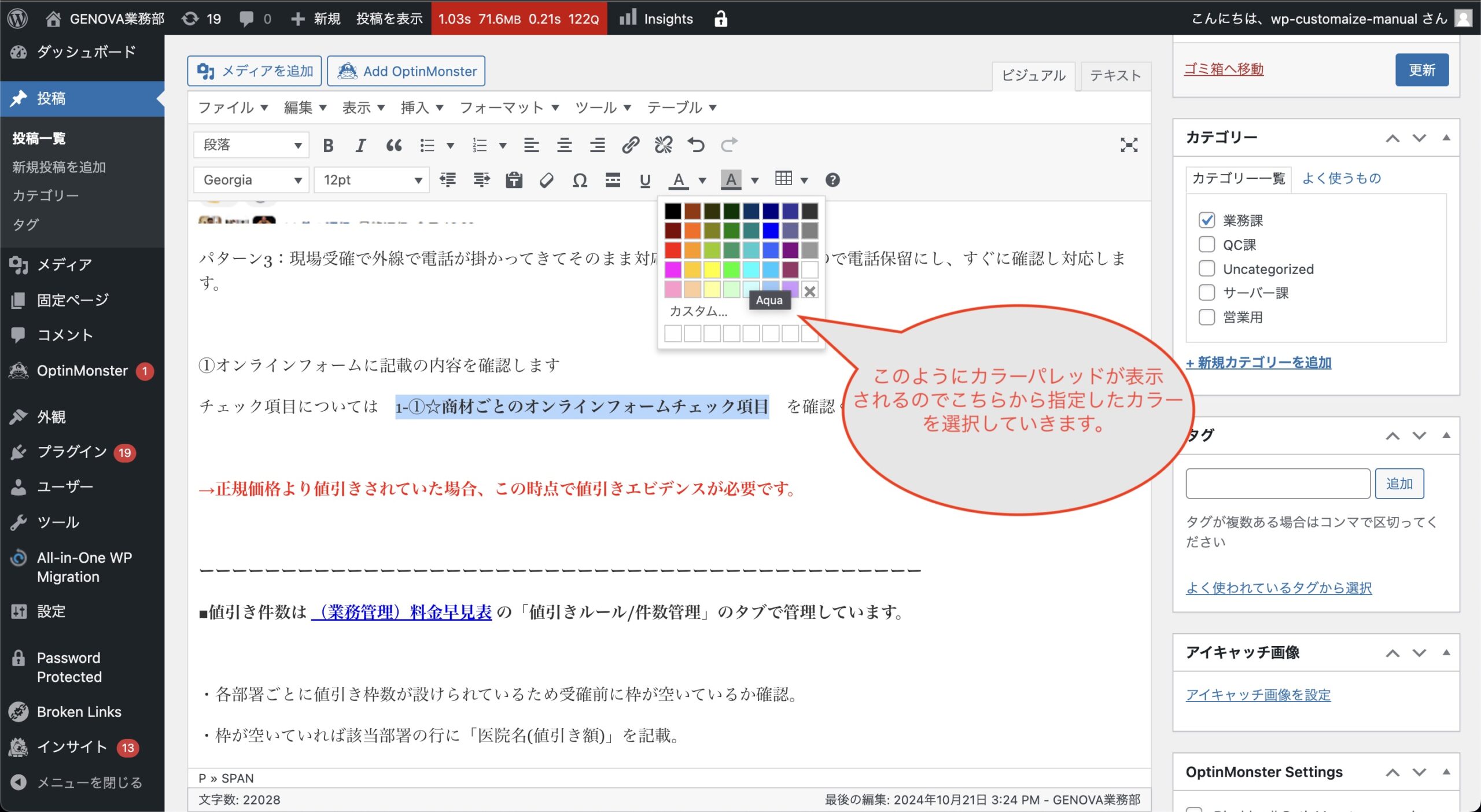Open the special character Omega tool
1481x812 pixels.
(x=580, y=180)
